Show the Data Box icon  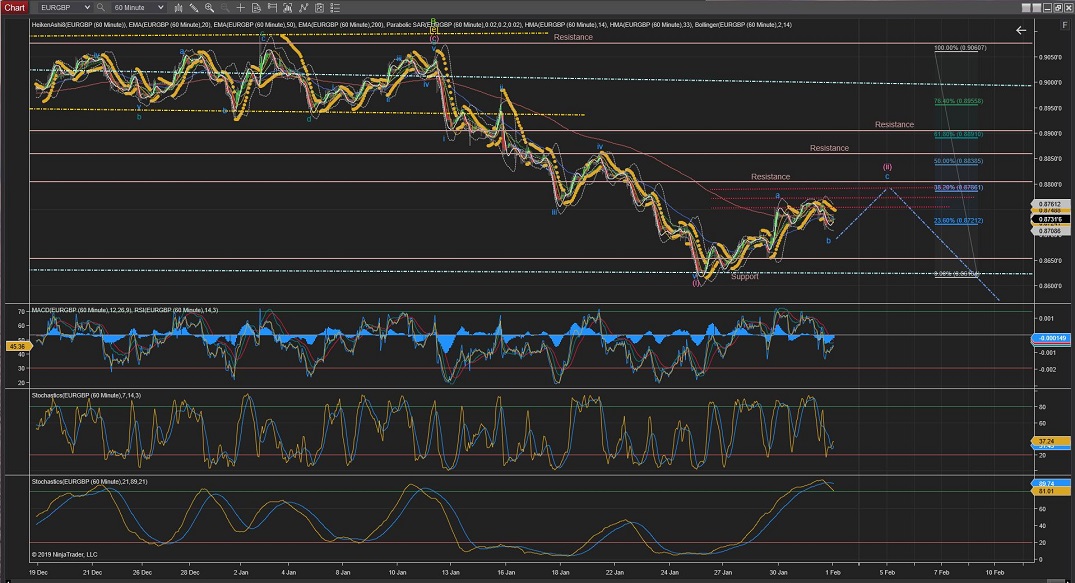256,7
